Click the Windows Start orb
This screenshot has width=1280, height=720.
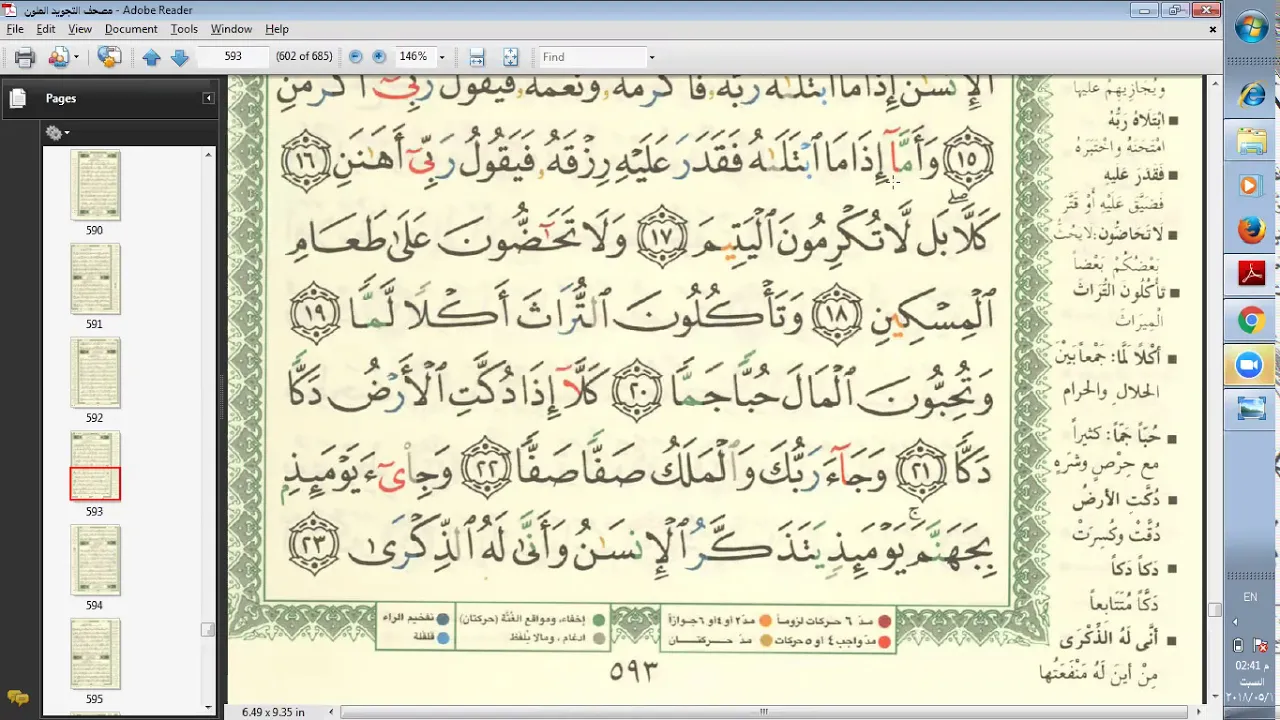tap(1251, 27)
